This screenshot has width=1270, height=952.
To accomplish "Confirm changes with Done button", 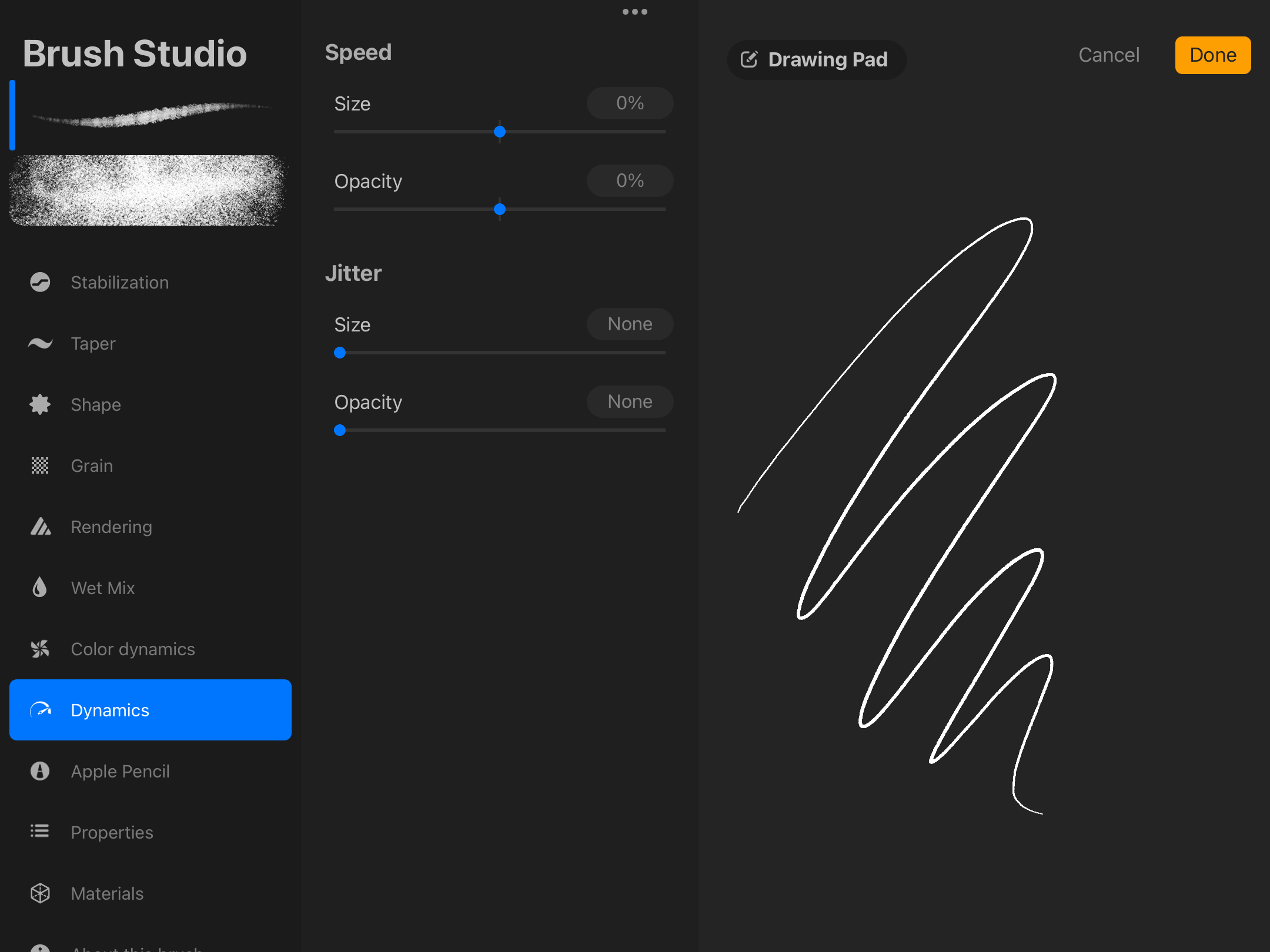I will point(1212,55).
